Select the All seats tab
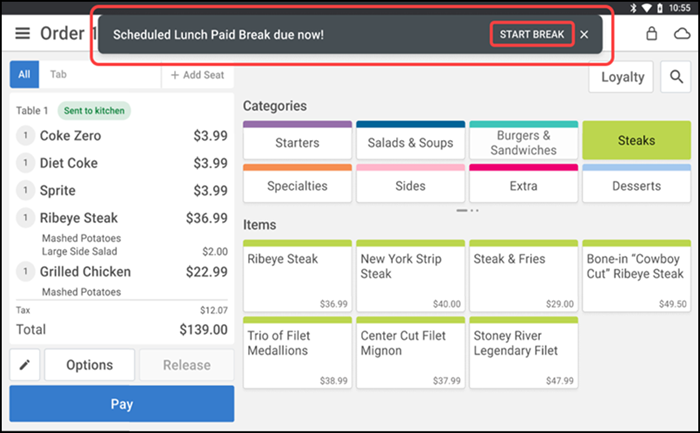The image size is (700, 433). click(24, 75)
